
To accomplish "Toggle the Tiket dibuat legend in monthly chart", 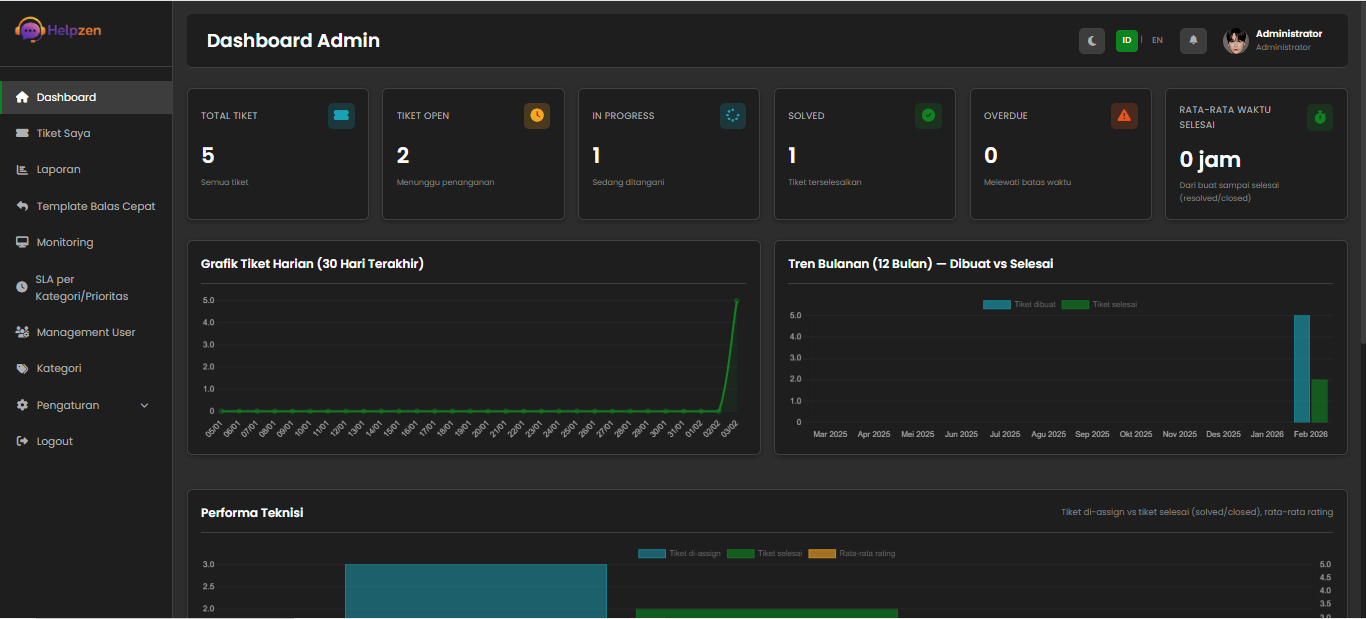I will click(x=1020, y=303).
